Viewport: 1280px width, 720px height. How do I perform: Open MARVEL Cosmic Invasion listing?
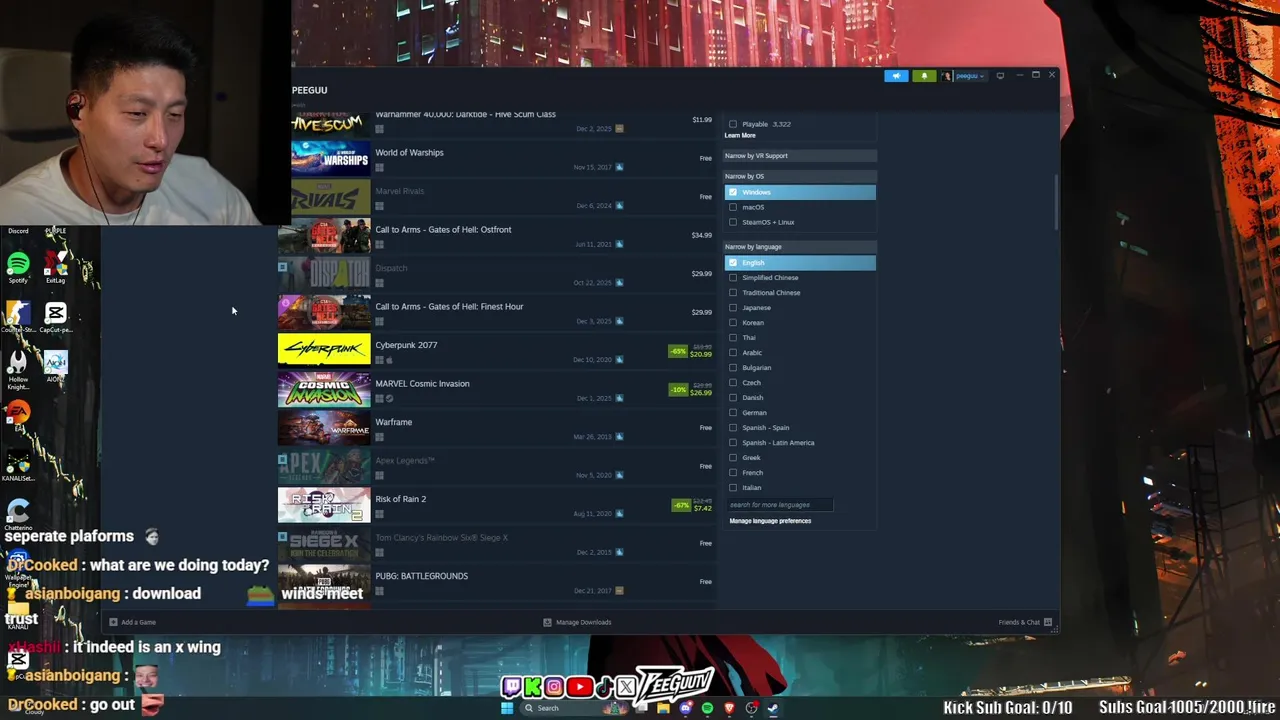click(497, 389)
